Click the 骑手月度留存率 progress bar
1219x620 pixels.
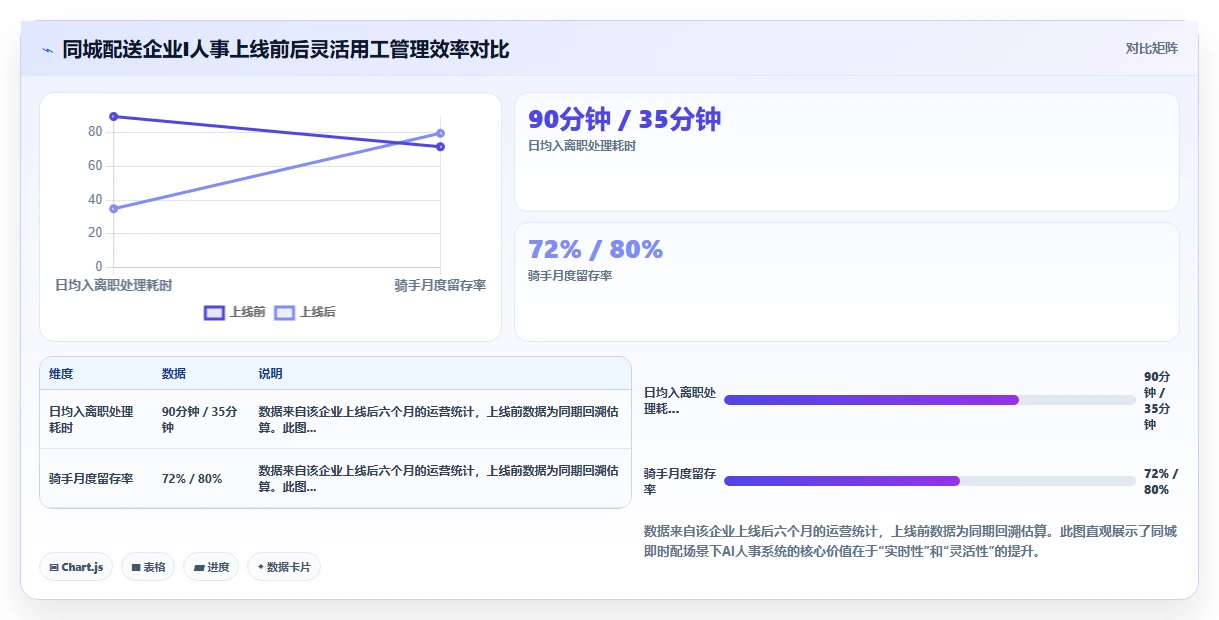coord(930,481)
